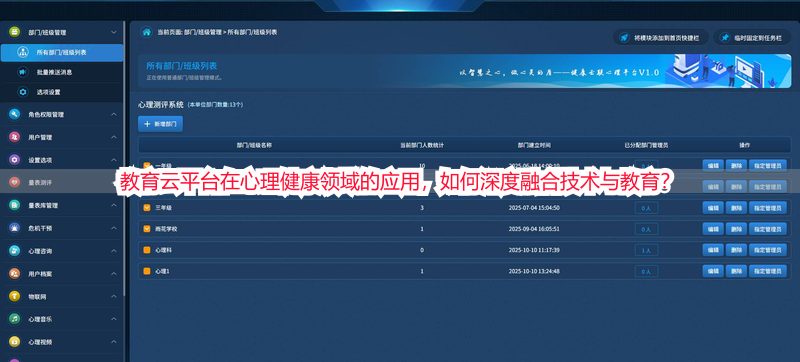Click the 部门/班级名称 column header
The height and width of the screenshot is (362, 800).
254,145
